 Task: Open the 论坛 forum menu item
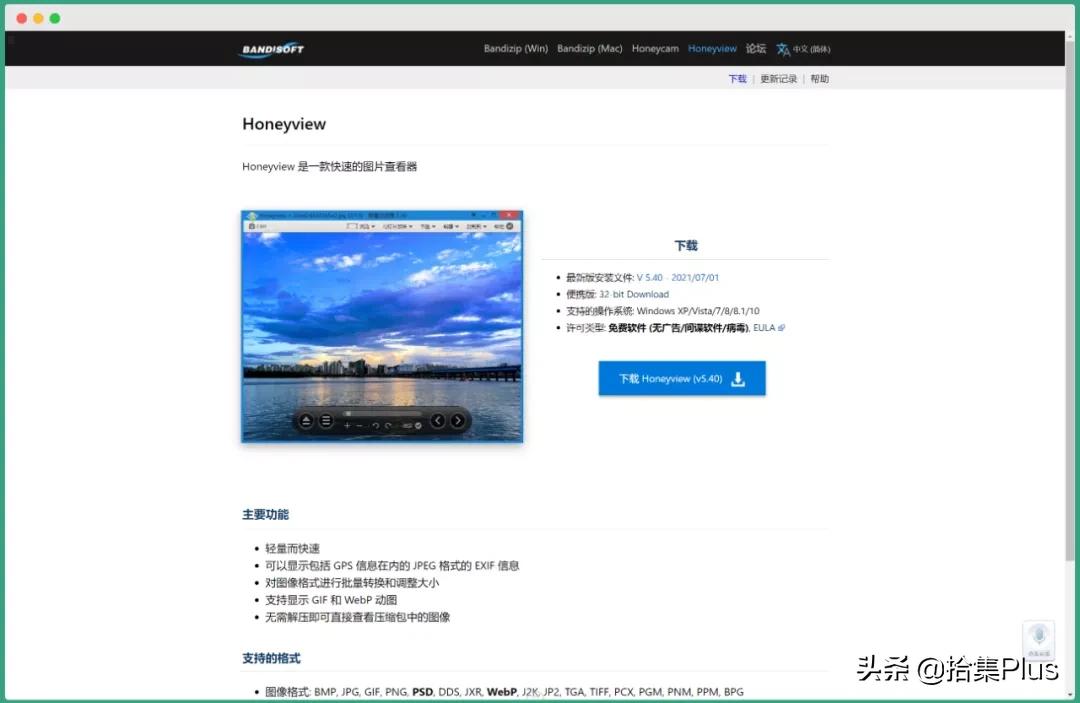(755, 48)
